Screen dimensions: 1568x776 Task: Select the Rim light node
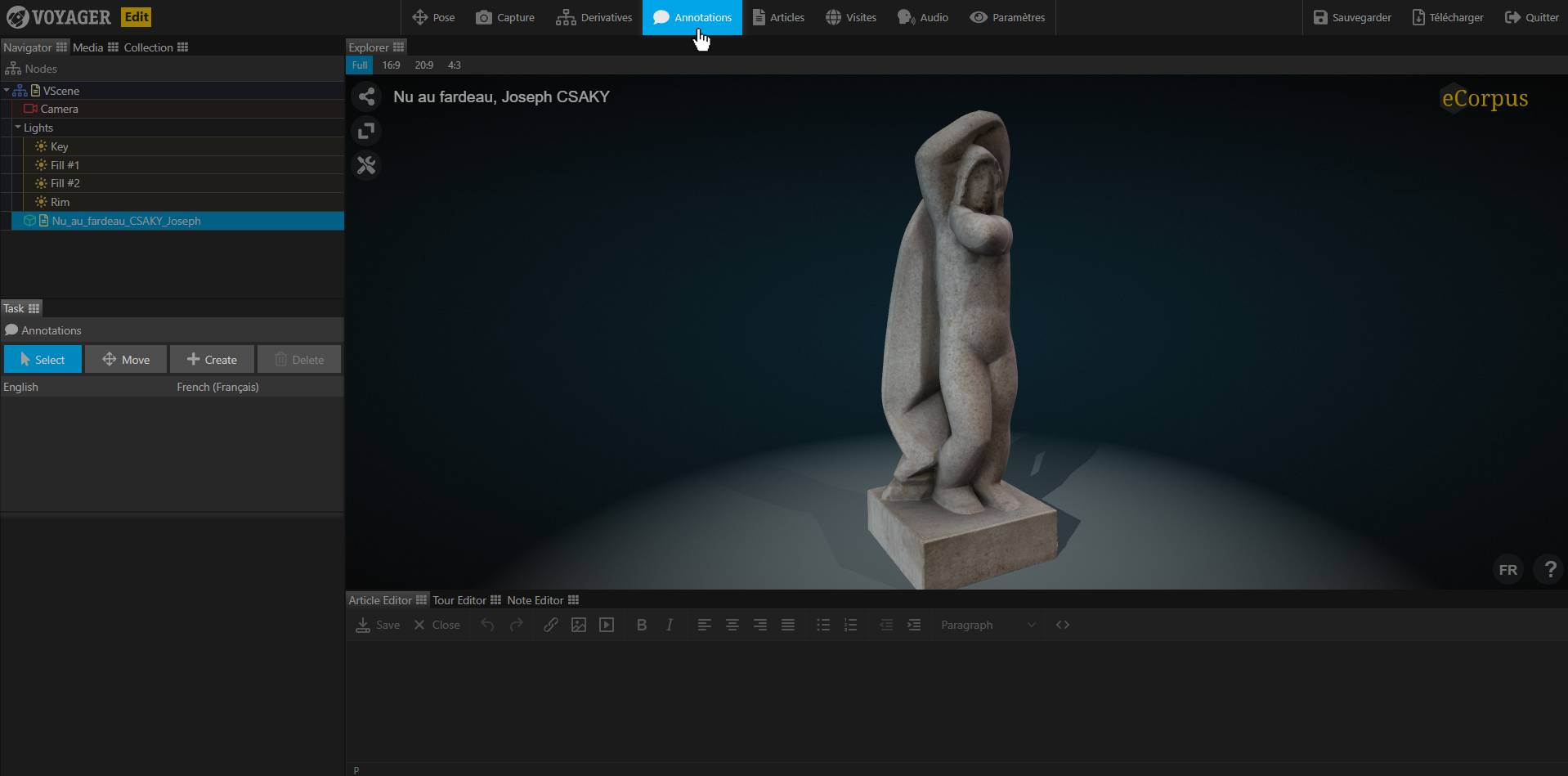click(183, 202)
